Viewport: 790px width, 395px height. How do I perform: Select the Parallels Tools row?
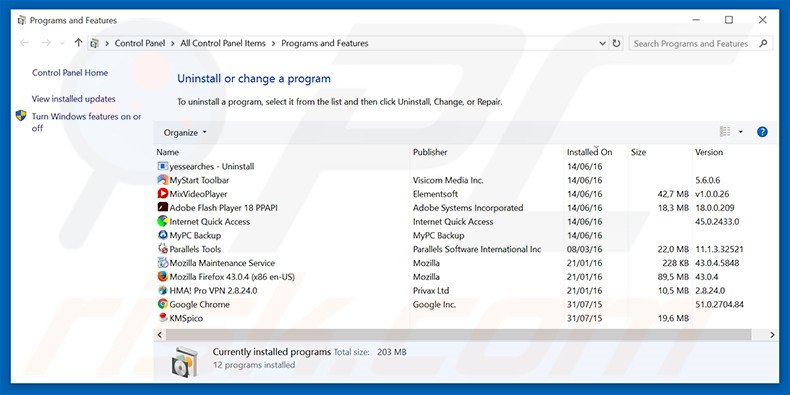tap(466, 249)
